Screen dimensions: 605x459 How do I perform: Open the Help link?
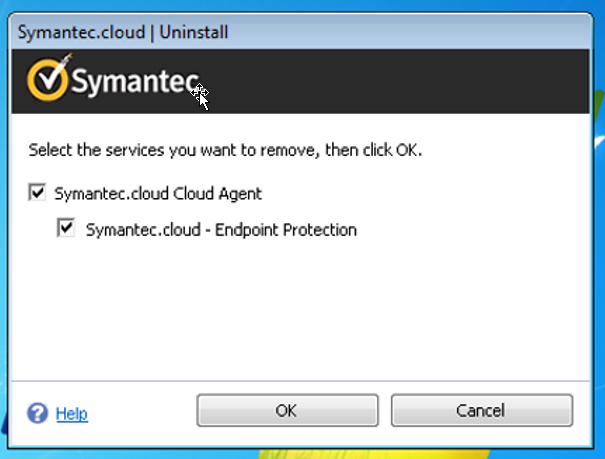72,414
